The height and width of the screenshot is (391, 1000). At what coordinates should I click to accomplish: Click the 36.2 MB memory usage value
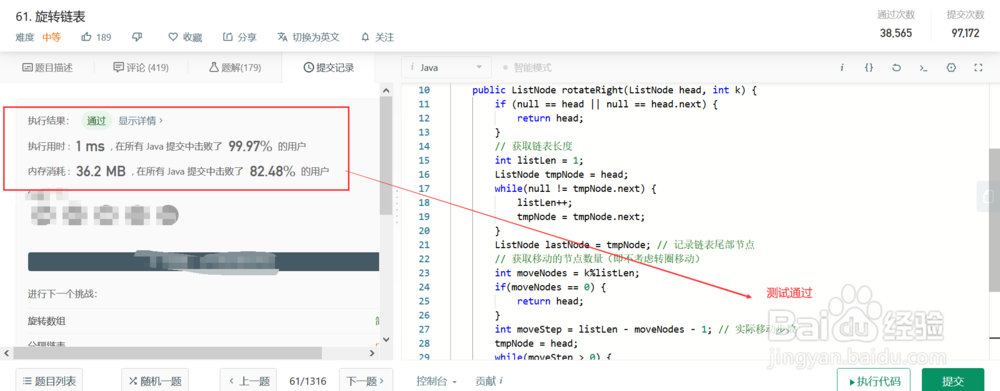101,171
